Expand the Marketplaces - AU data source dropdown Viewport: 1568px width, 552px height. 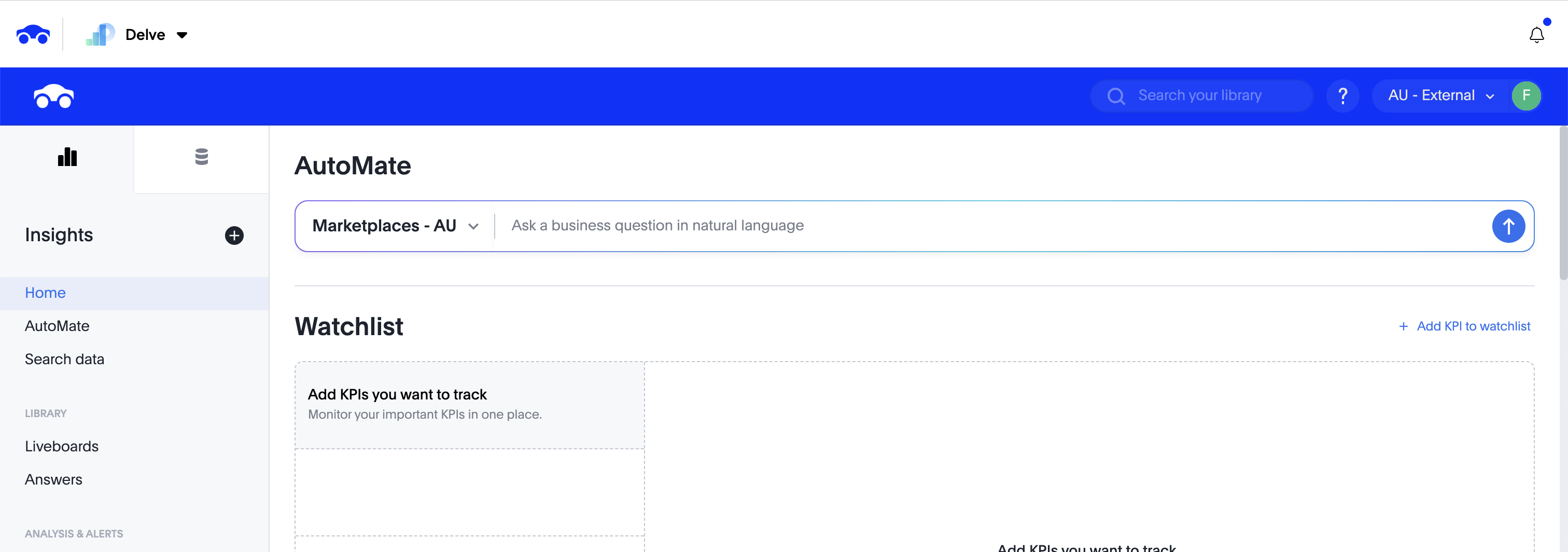(x=396, y=226)
